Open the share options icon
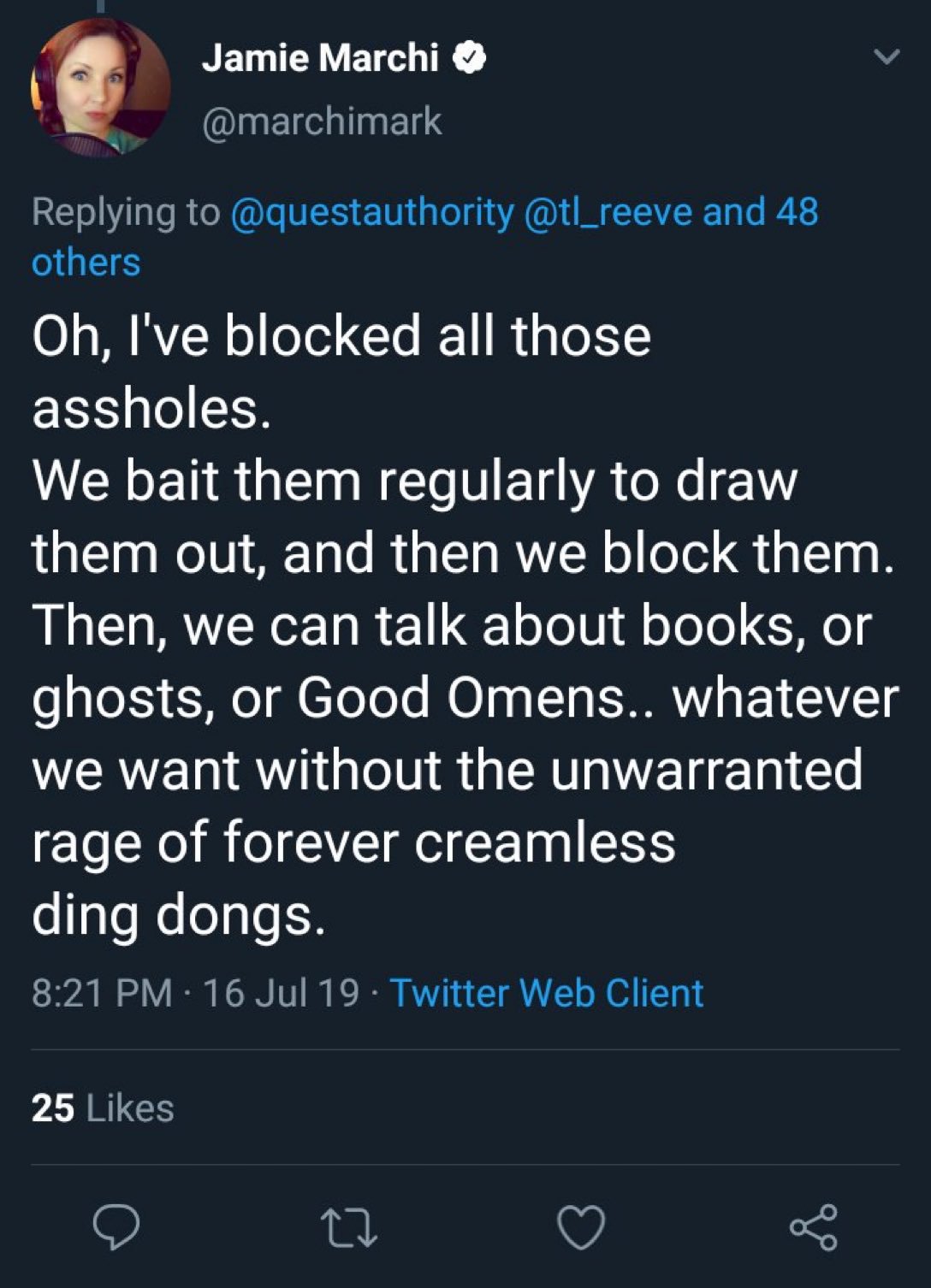The width and height of the screenshot is (931, 1288). [813, 1227]
